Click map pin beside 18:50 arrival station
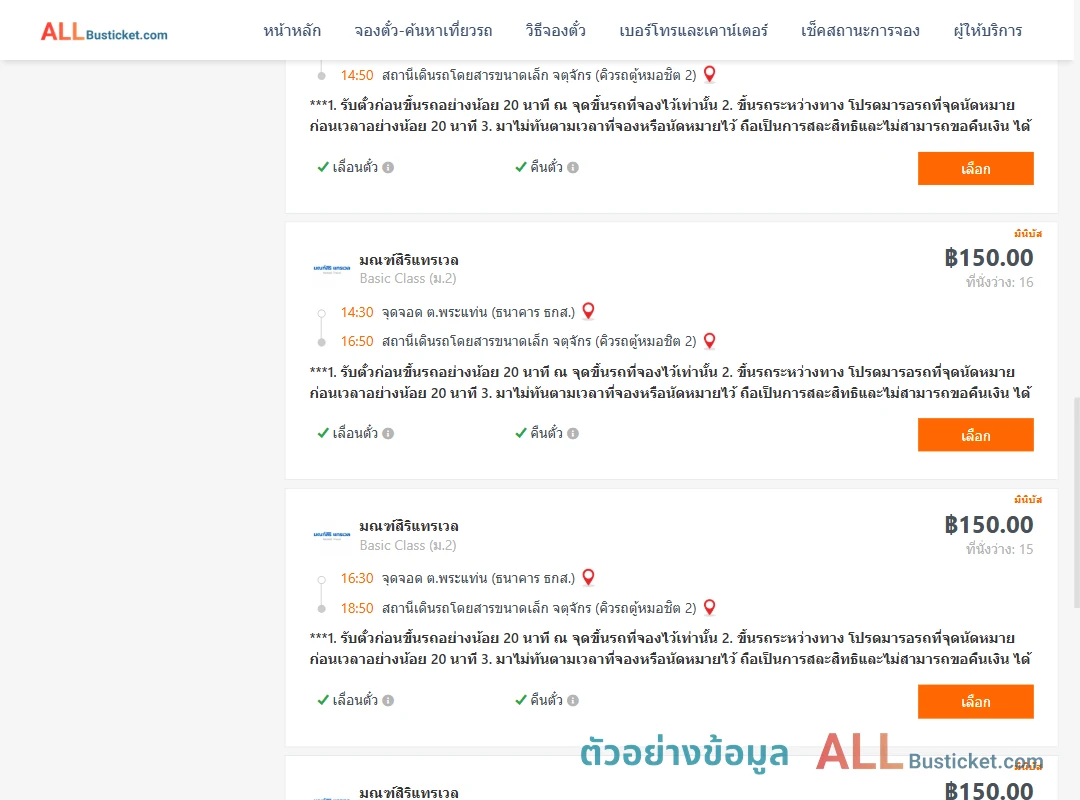The height and width of the screenshot is (800, 1080). tap(709, 607)
